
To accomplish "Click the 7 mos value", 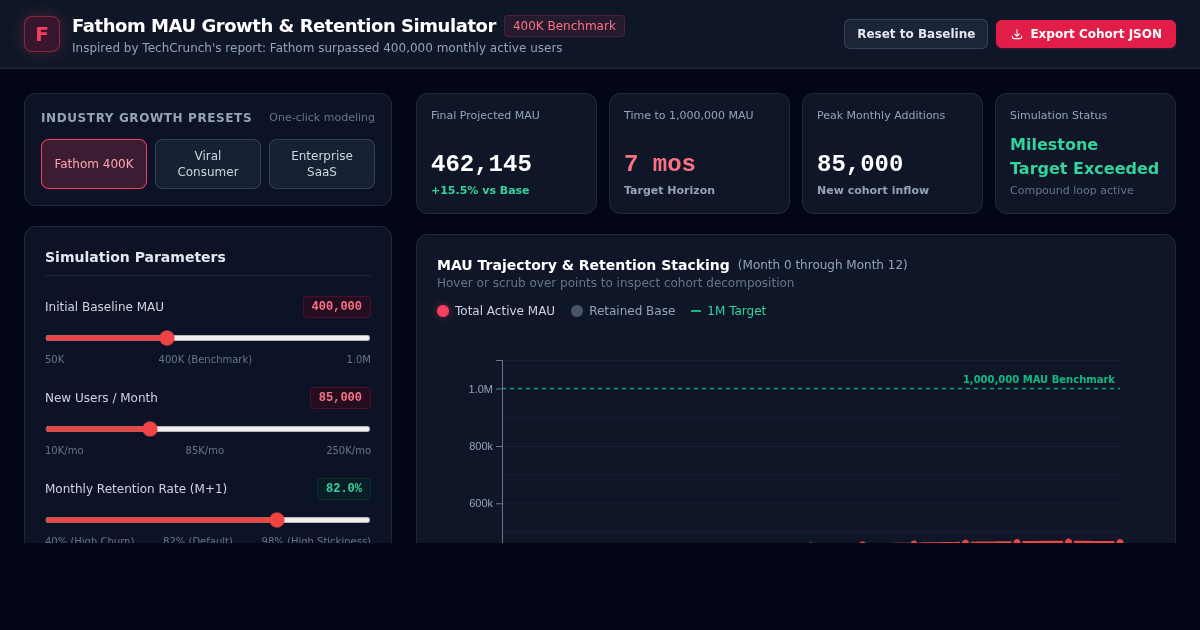I will [x=659, y=164].
